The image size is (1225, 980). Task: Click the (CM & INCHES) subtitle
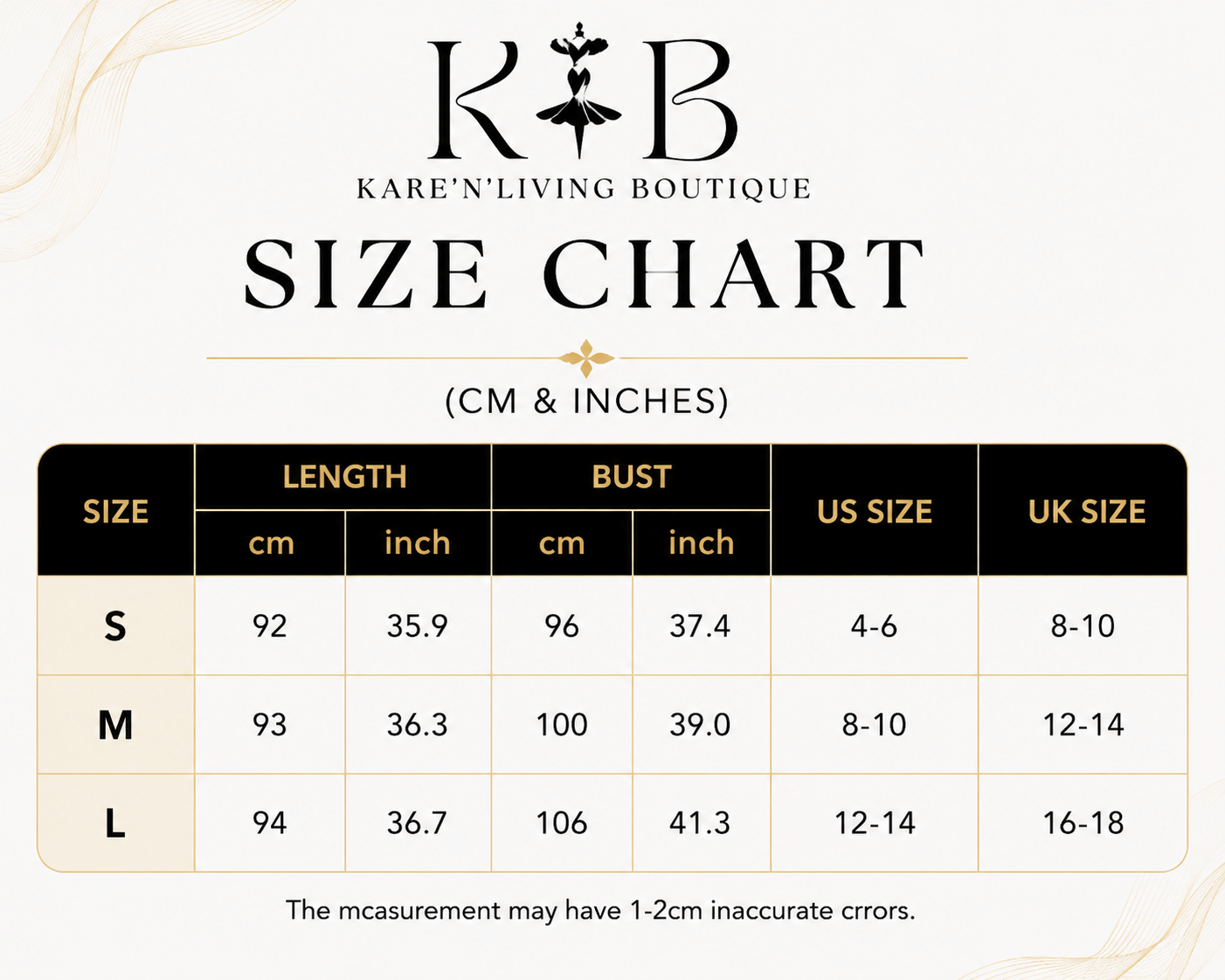[586, 401]
